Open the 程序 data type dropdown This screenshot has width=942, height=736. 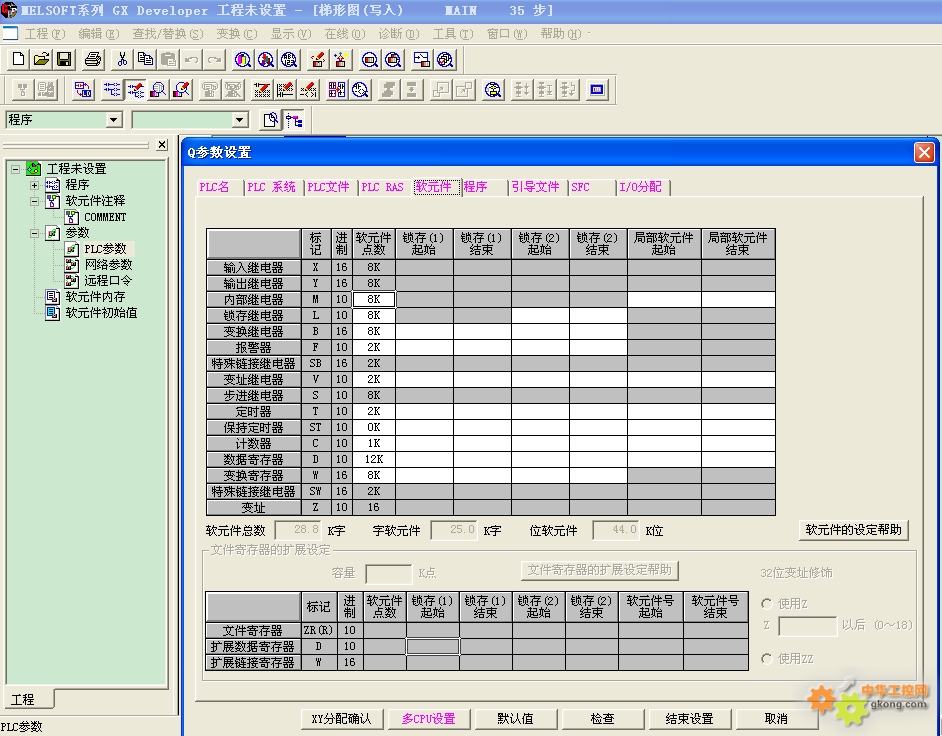[x=114, y=120]
